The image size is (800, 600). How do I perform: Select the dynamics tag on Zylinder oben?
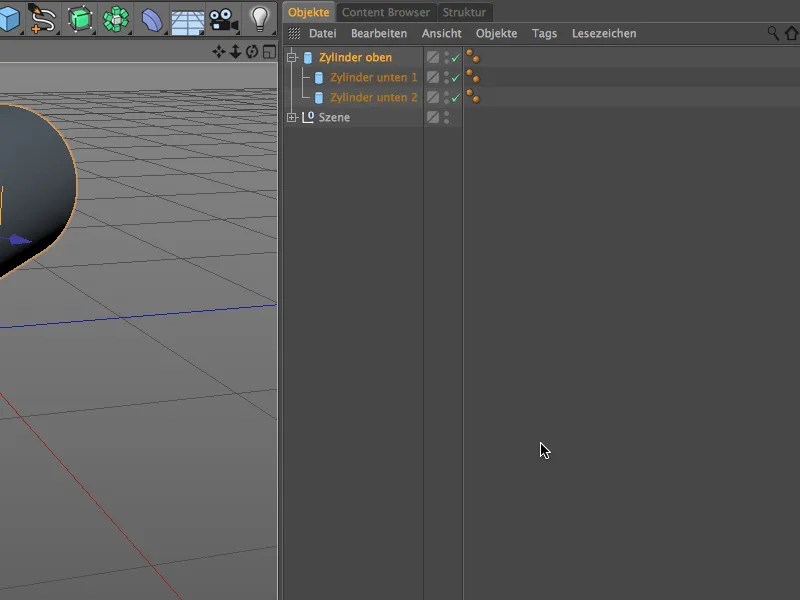[473, 57]
